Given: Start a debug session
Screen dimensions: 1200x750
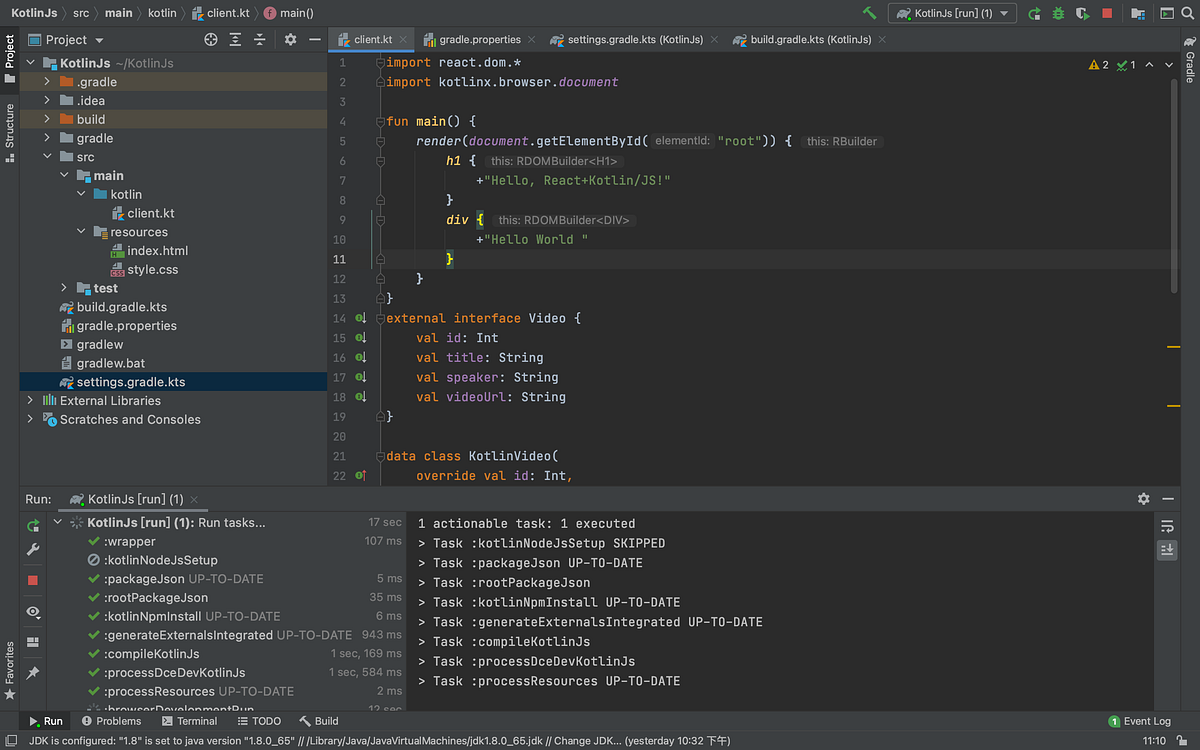Looking at the screenshot, I should (1057, 13).
